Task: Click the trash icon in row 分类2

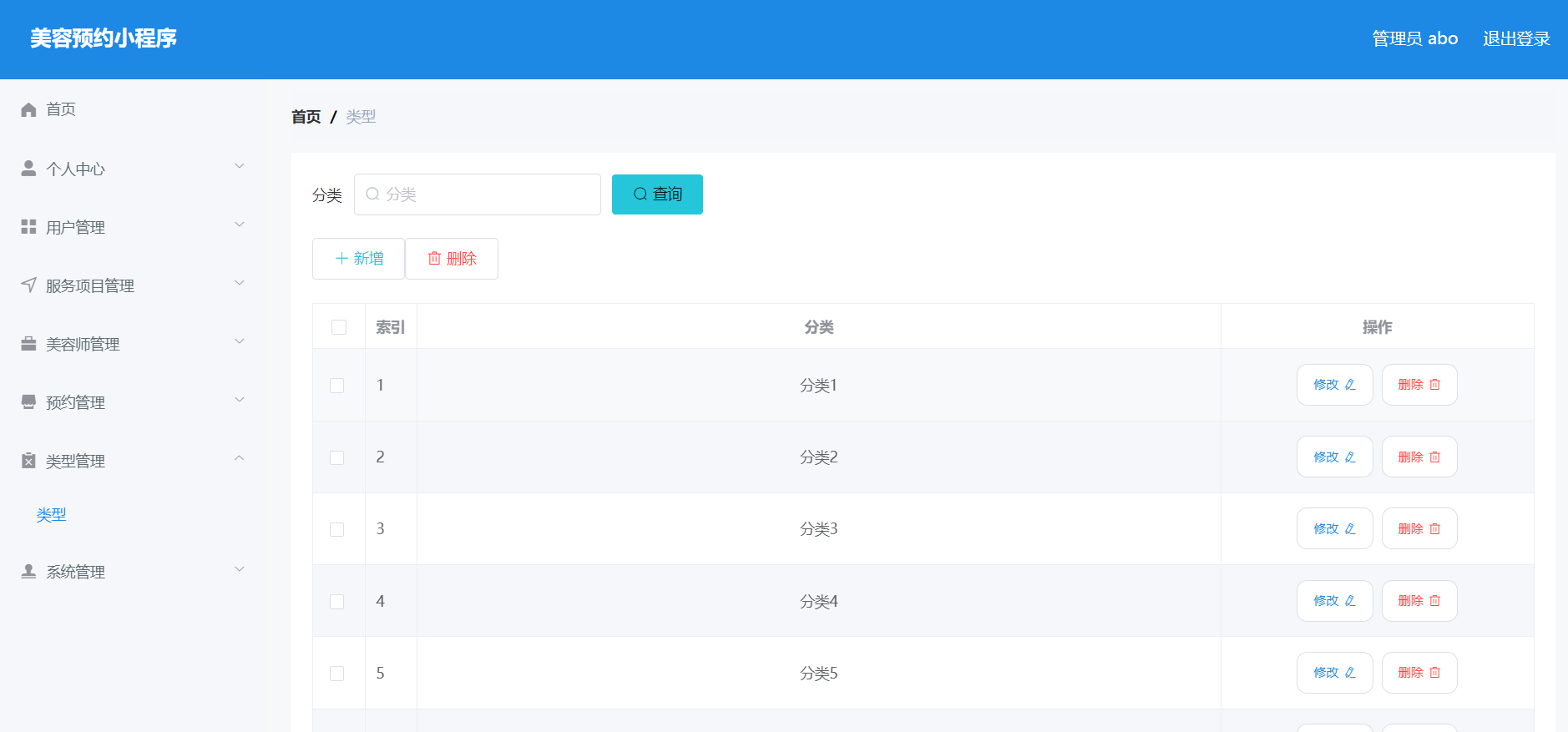Action: pyautogui.click(x=1435, y=457)
